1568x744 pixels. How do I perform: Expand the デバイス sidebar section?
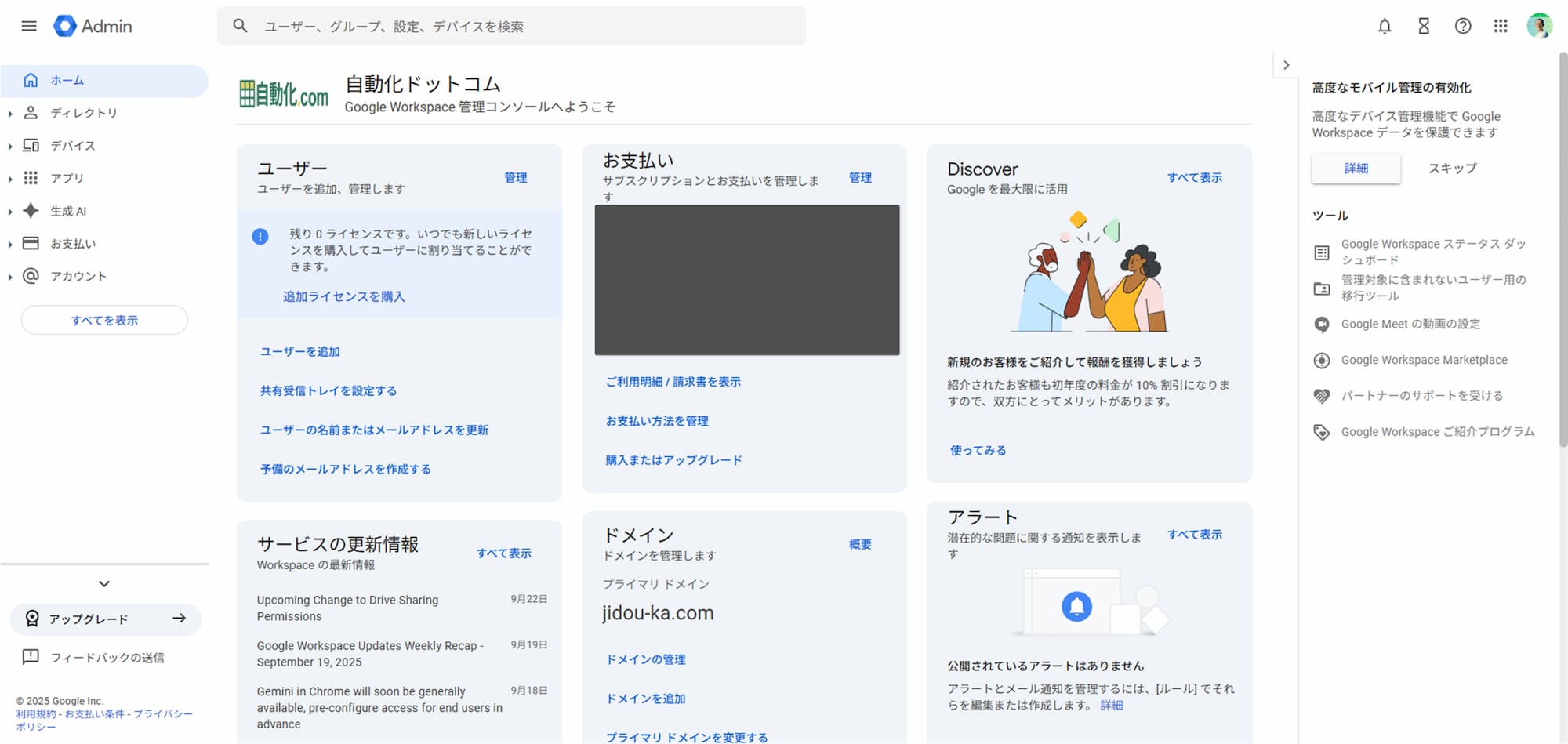click(x=10, y=146)
